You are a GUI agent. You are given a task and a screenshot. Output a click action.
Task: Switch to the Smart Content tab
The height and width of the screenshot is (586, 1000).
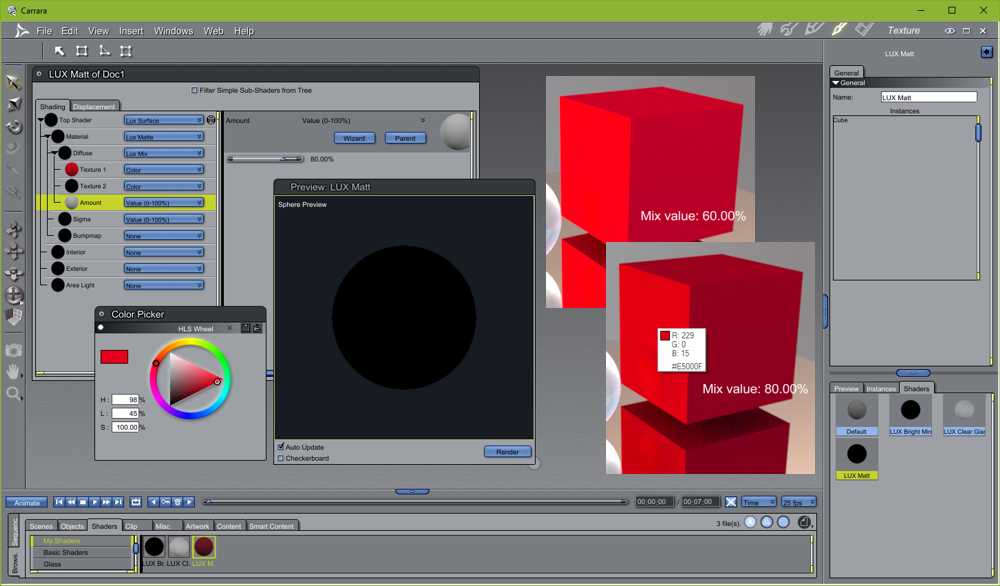click(x=272, y=526)
